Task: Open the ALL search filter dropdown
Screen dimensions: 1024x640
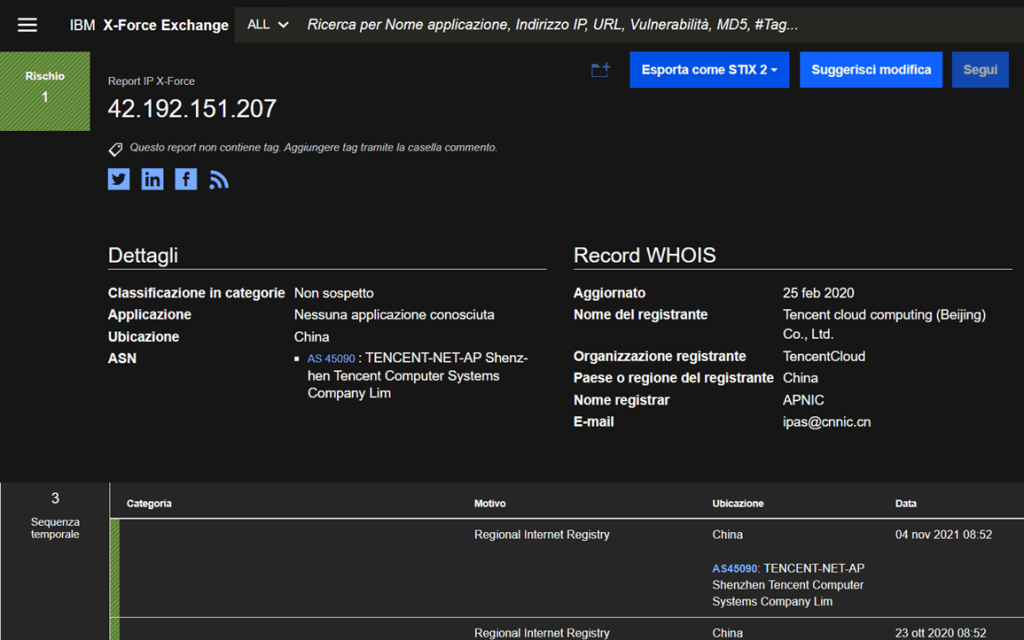Action: (267, 25)
